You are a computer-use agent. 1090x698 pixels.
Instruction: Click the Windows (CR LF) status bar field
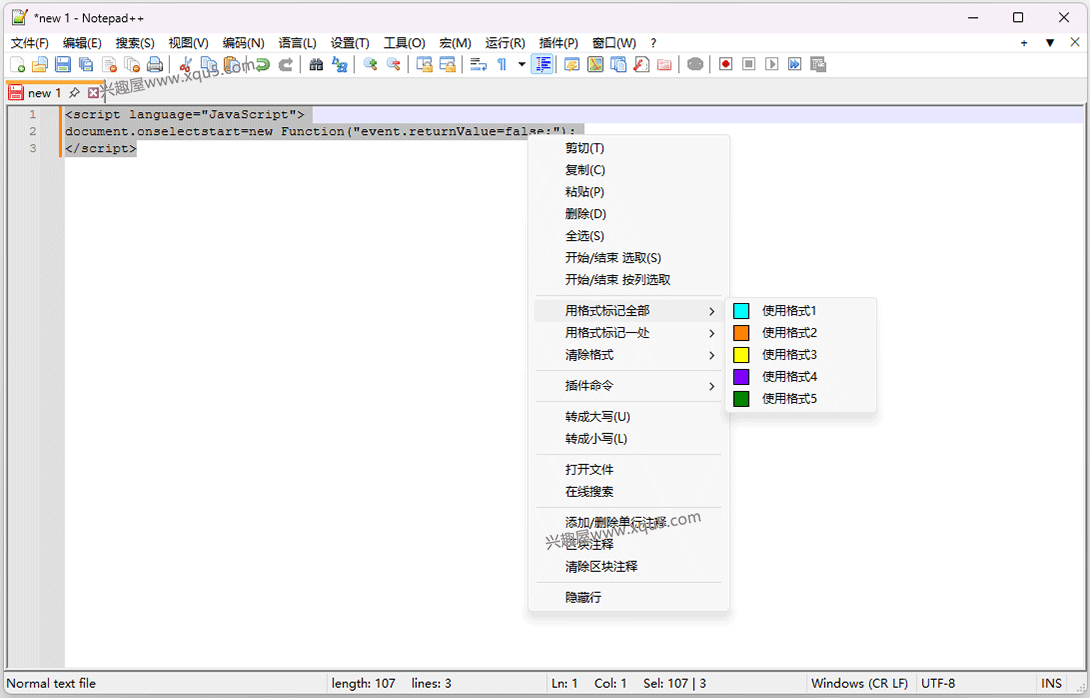[x=859, y=683]
